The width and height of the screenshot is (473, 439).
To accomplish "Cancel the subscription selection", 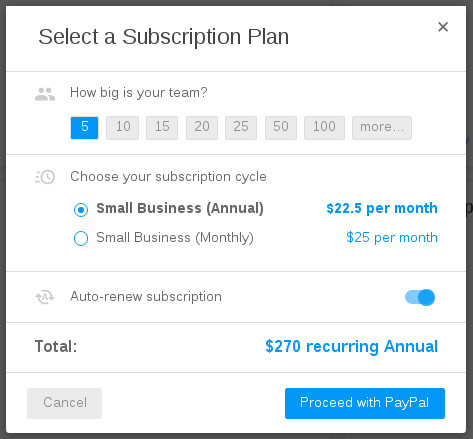I will [x=65, y=403].
